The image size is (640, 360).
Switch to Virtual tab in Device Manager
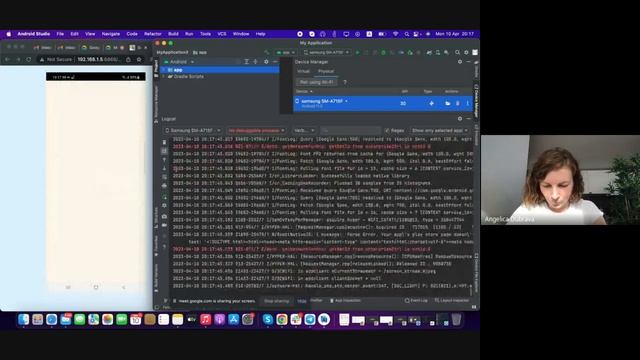[303, 71]
